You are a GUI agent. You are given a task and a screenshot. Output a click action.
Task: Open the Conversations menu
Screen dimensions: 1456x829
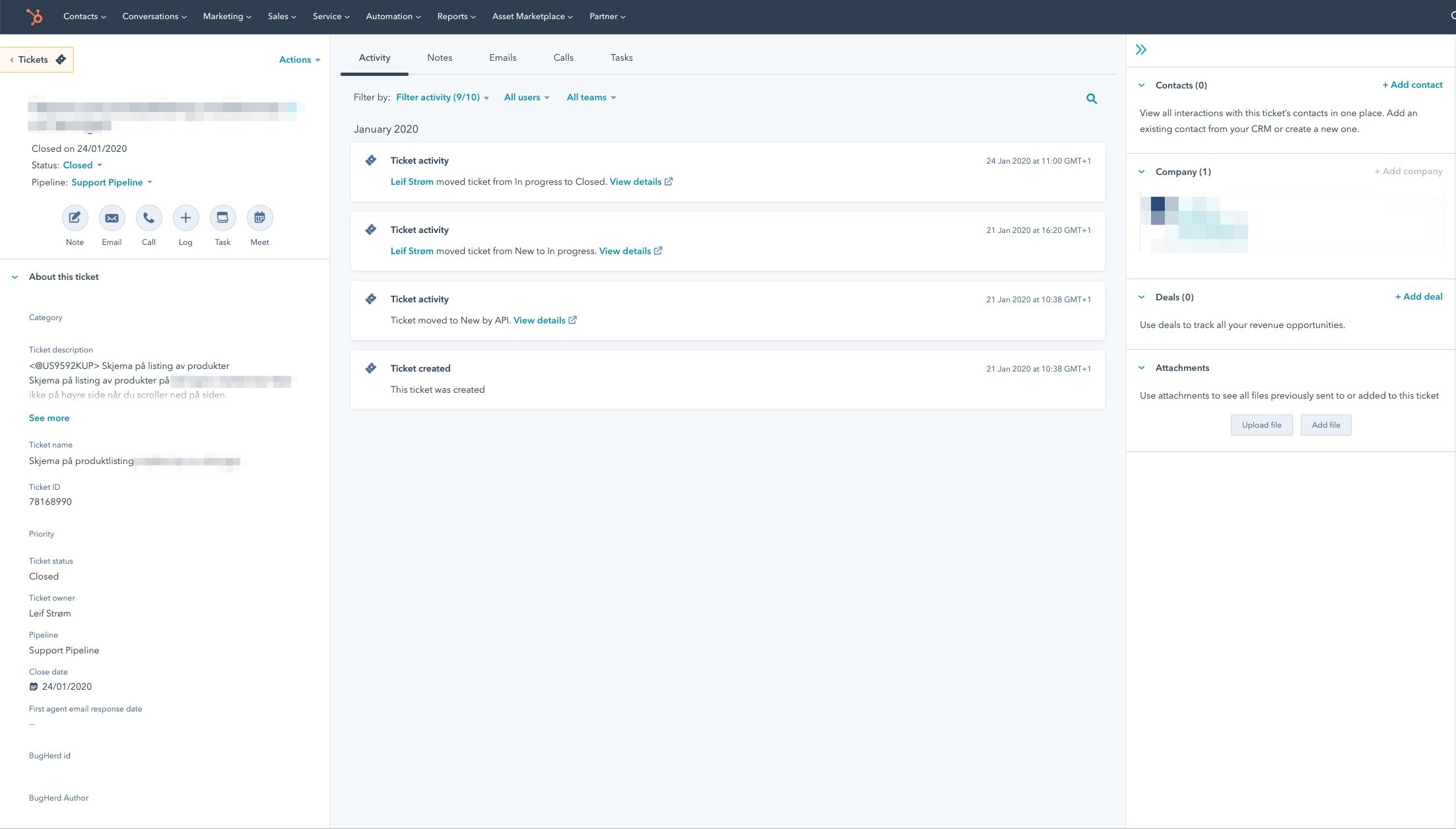(x=154, y=17)
